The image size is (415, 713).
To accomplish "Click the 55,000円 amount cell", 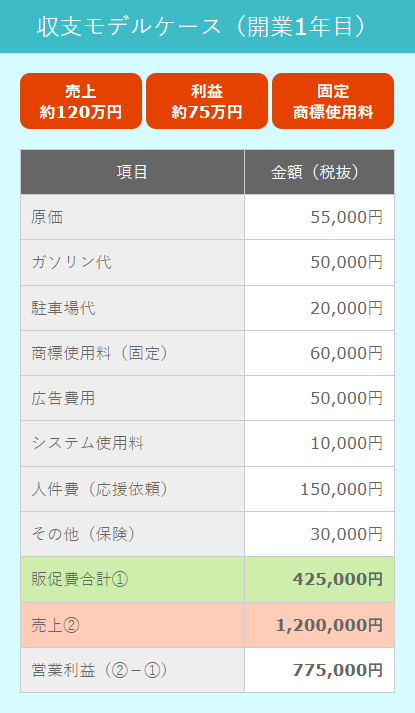I will pyautogui.click(x=320, y=217).
